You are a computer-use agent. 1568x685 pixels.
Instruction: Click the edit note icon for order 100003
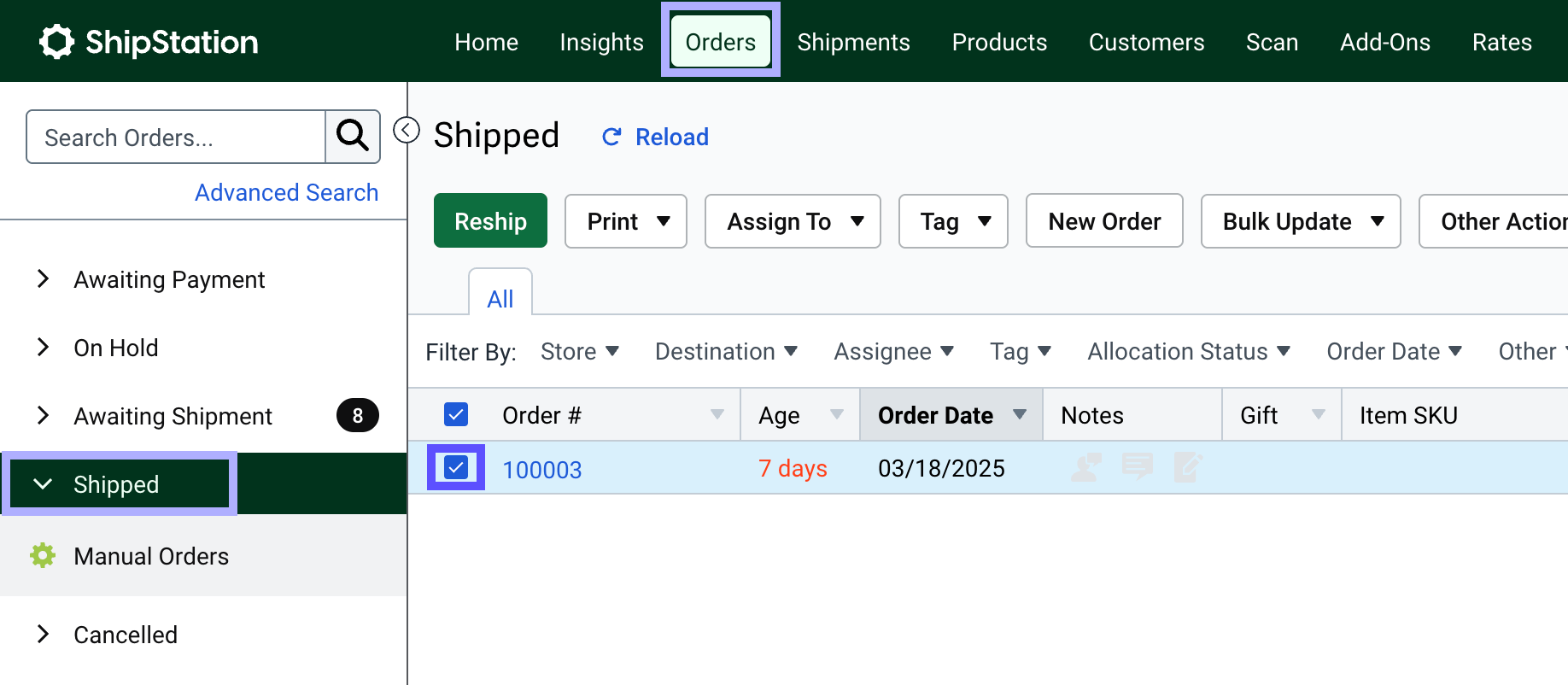point(1188,467)
